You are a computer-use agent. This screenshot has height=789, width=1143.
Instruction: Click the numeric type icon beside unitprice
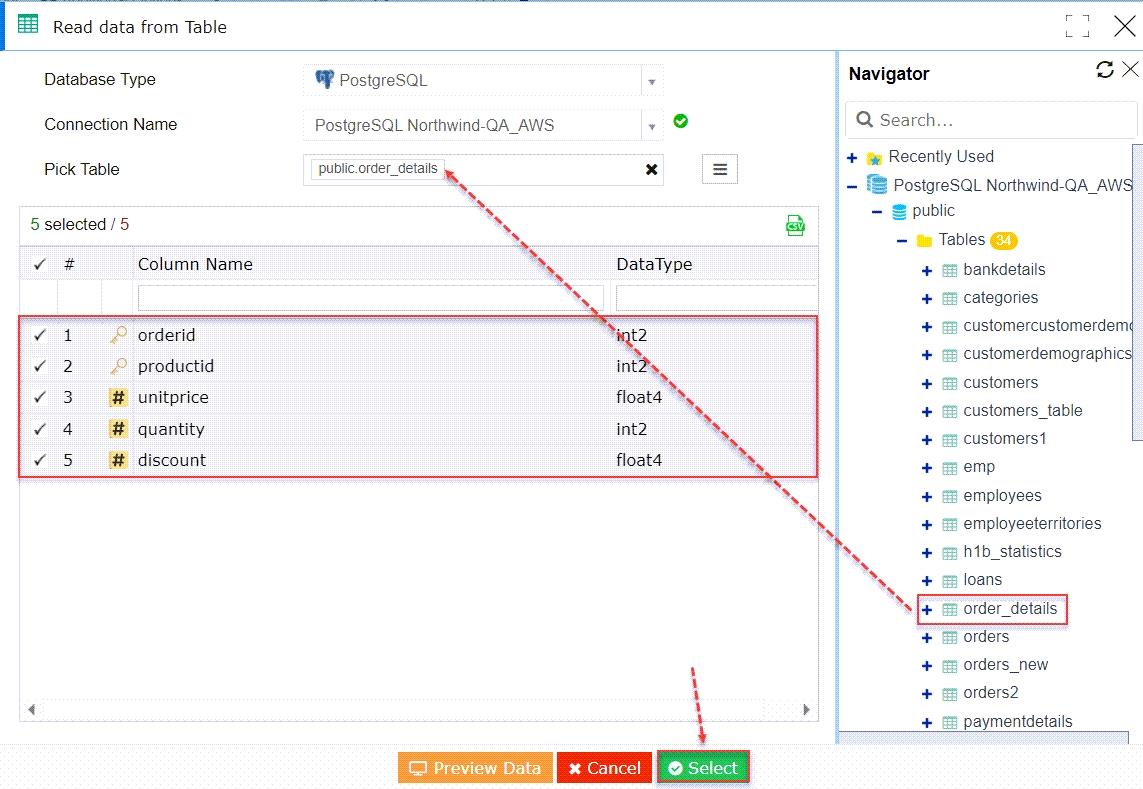(117, 397)
